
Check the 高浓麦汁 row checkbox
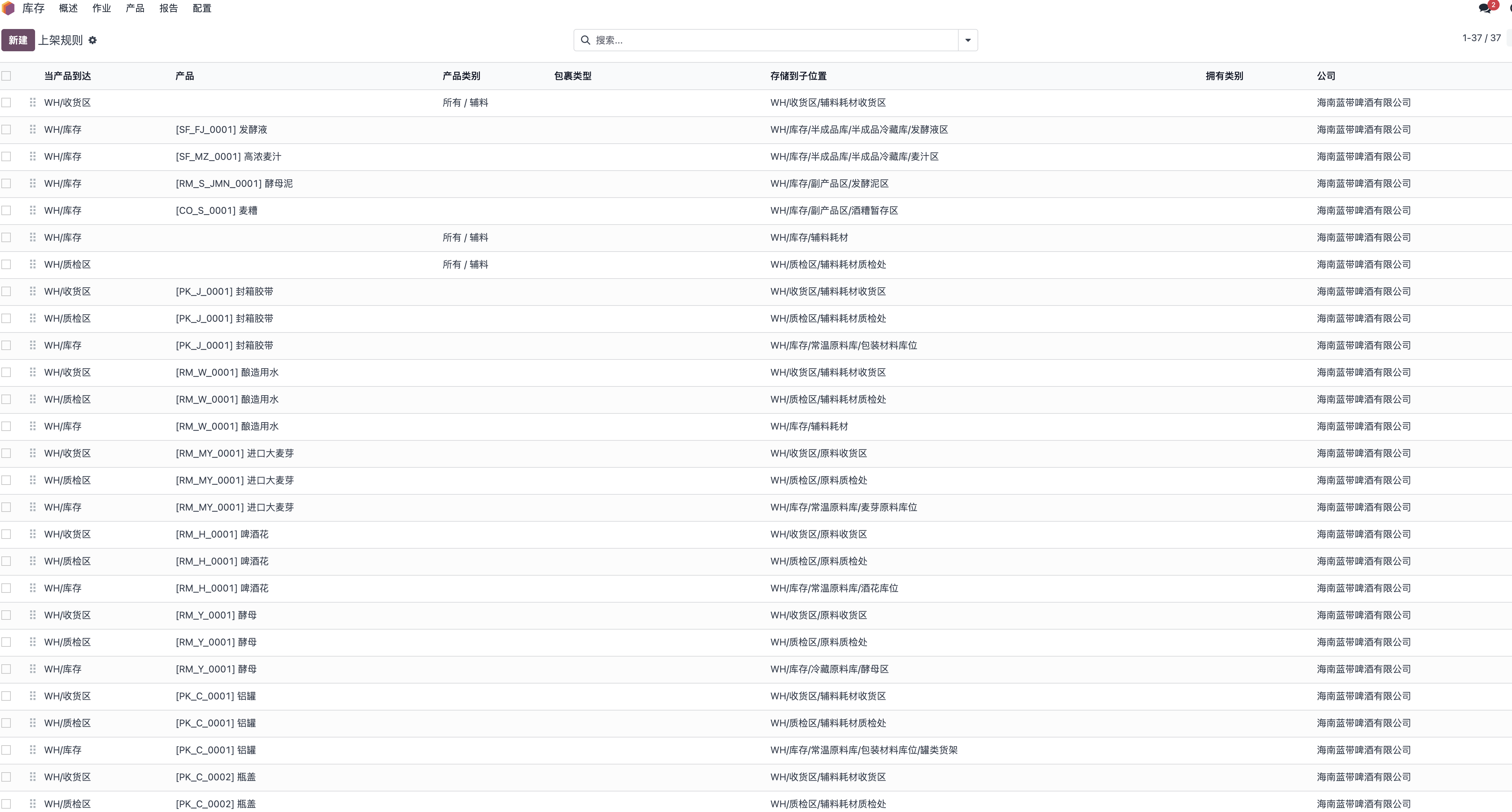click(x=6, y=156)
